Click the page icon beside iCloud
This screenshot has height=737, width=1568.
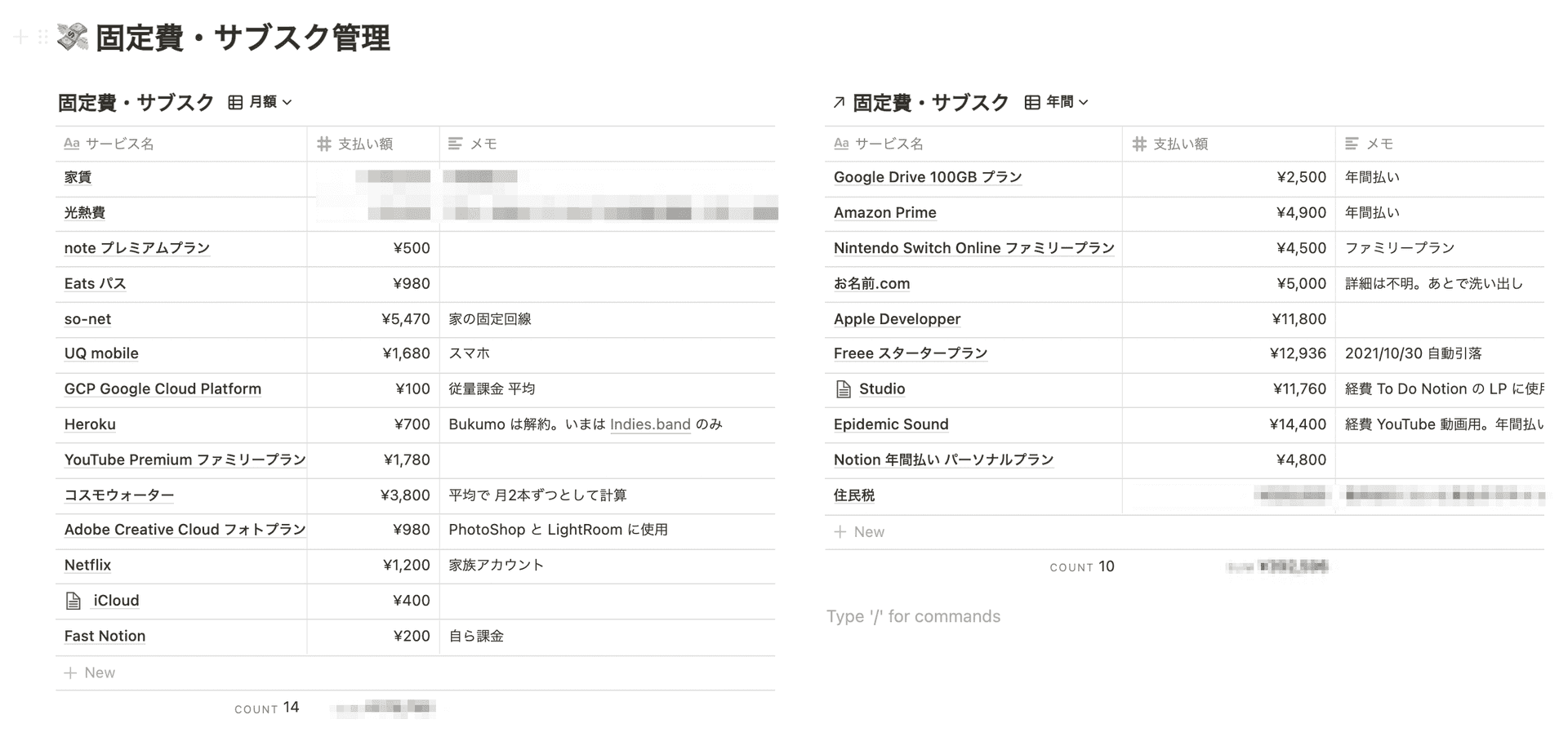click(73, 601)
